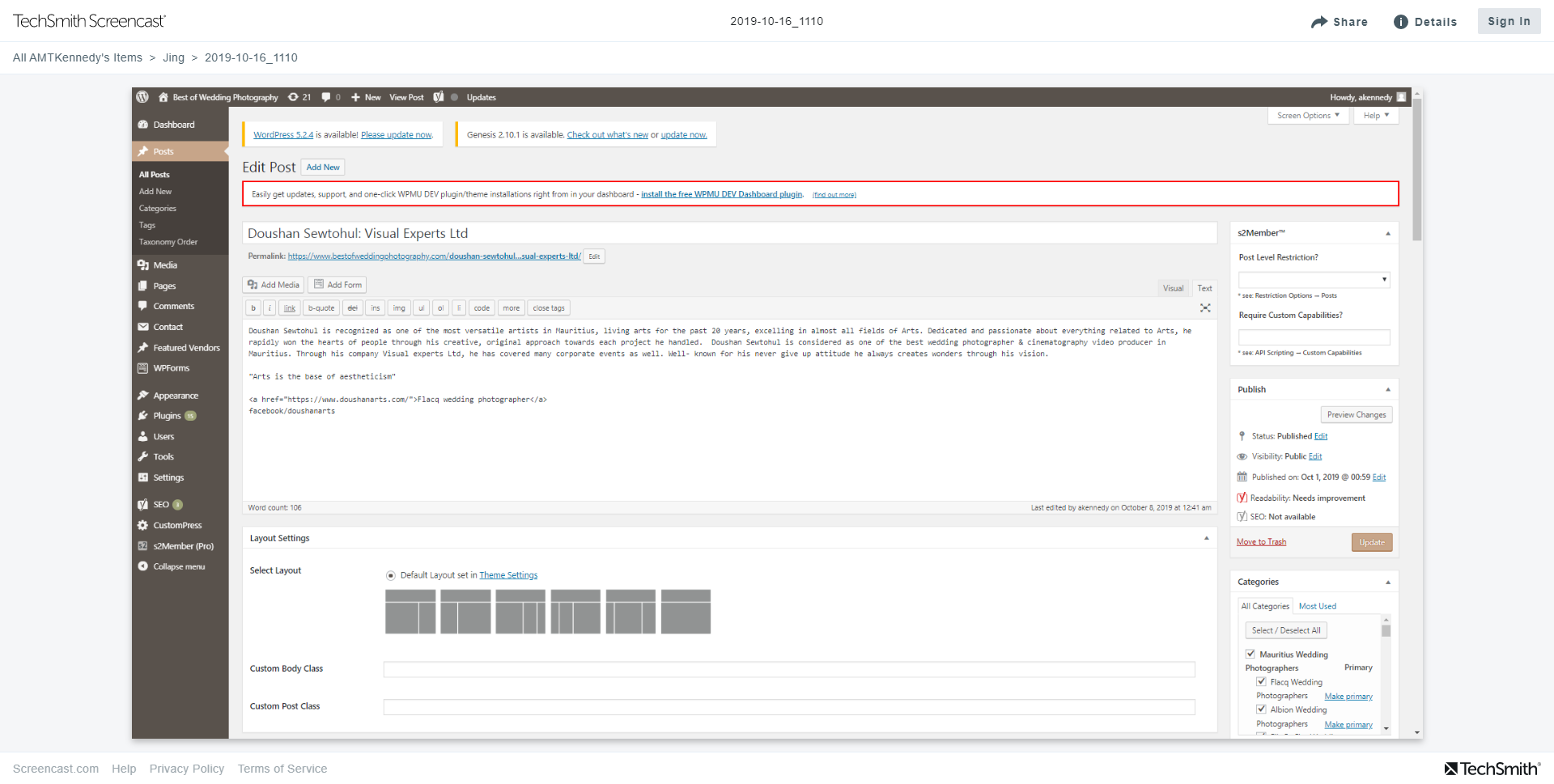
Task: Click the Details info icon
Action: pos(1400,22)
